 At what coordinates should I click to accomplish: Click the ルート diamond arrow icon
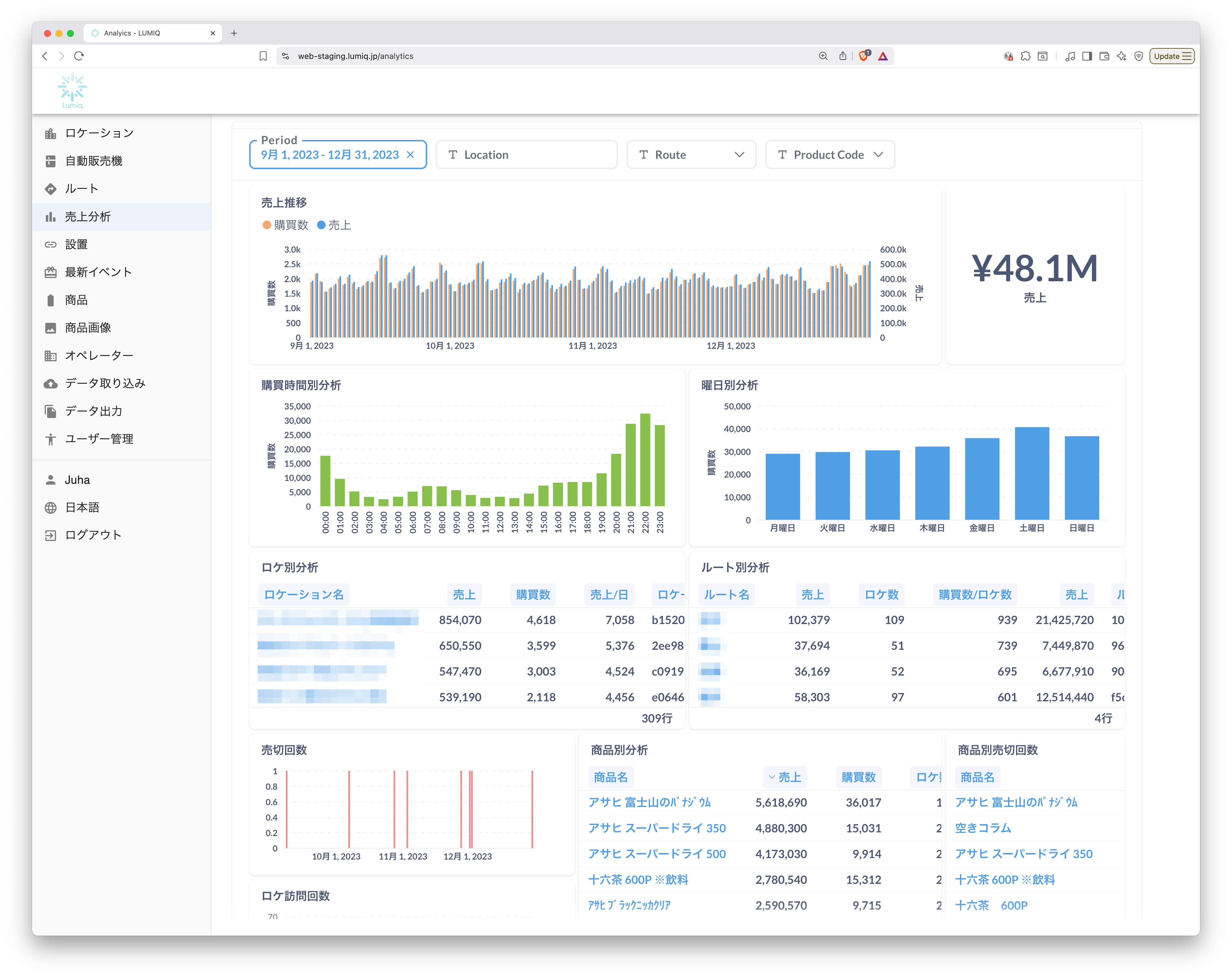pos(50,189)
